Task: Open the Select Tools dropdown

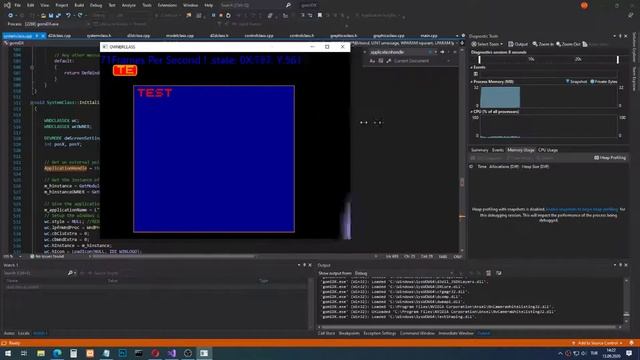Action: point(487,44)
